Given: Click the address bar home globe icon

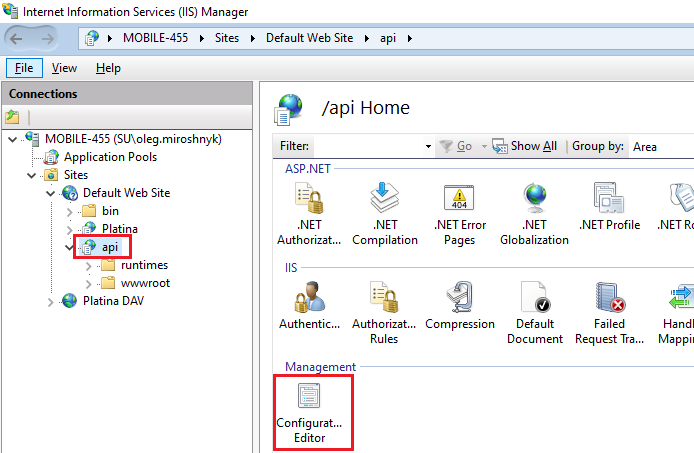Looking at the screenshot, I should tap(92, 38).
